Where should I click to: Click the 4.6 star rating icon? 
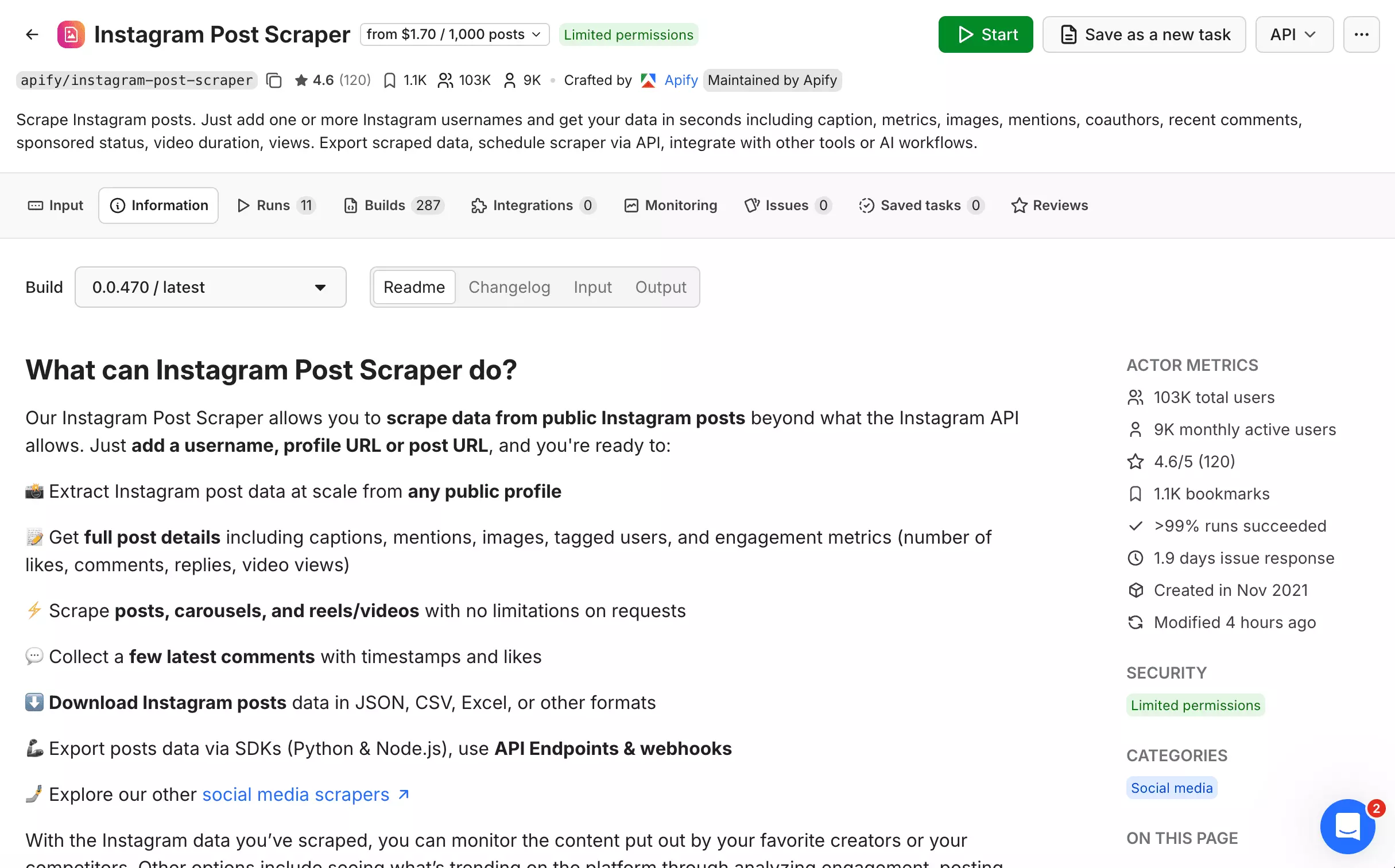pos(301,80)
